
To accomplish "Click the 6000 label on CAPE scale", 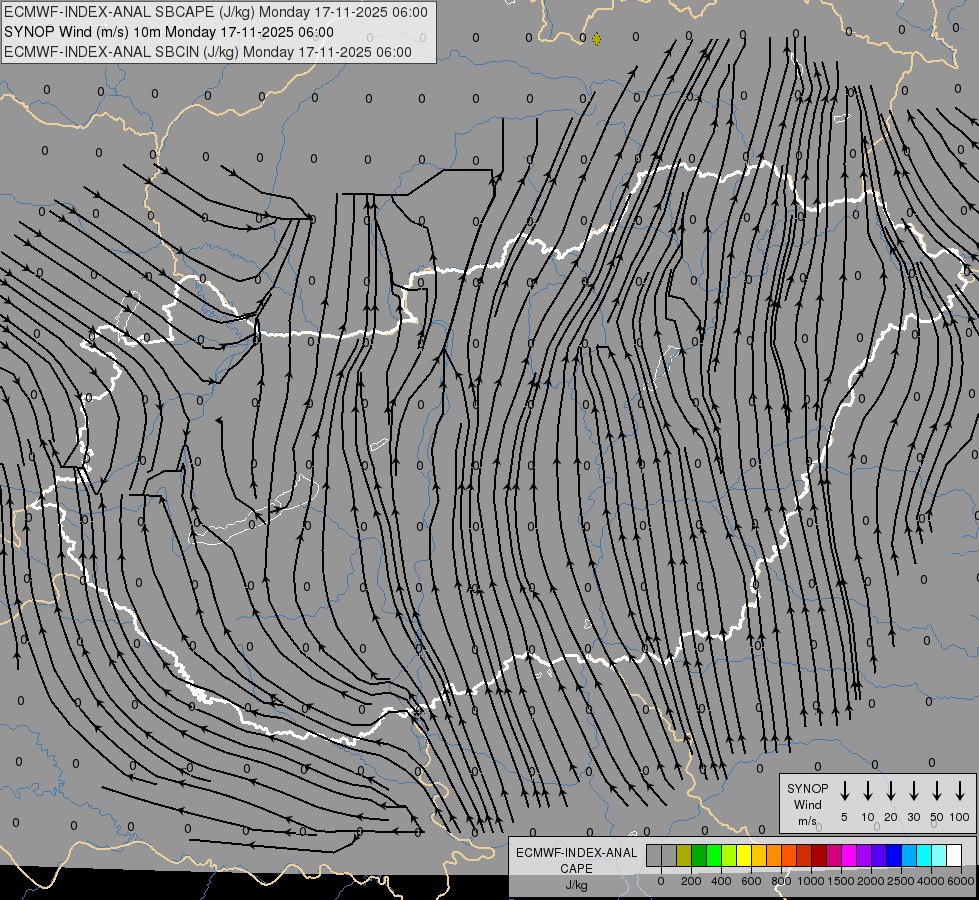I will (961, 881).
